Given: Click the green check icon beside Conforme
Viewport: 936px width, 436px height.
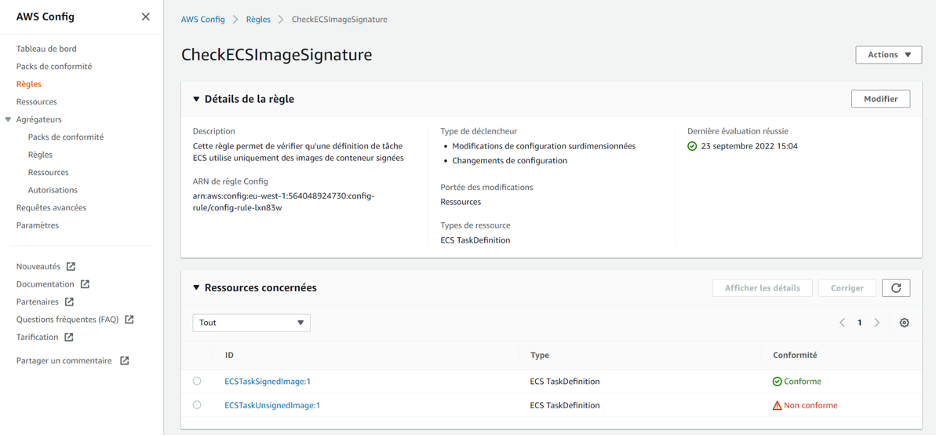Looking at the screenshot, I should tap(777, 381).
